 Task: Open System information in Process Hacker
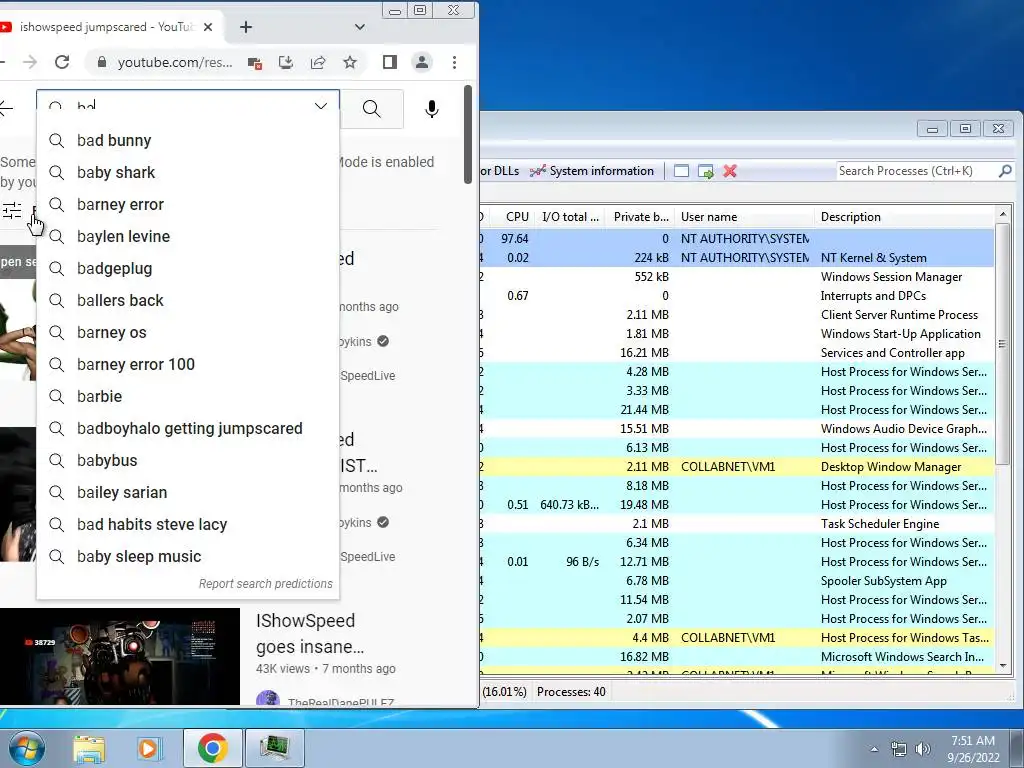coord(592,171)
